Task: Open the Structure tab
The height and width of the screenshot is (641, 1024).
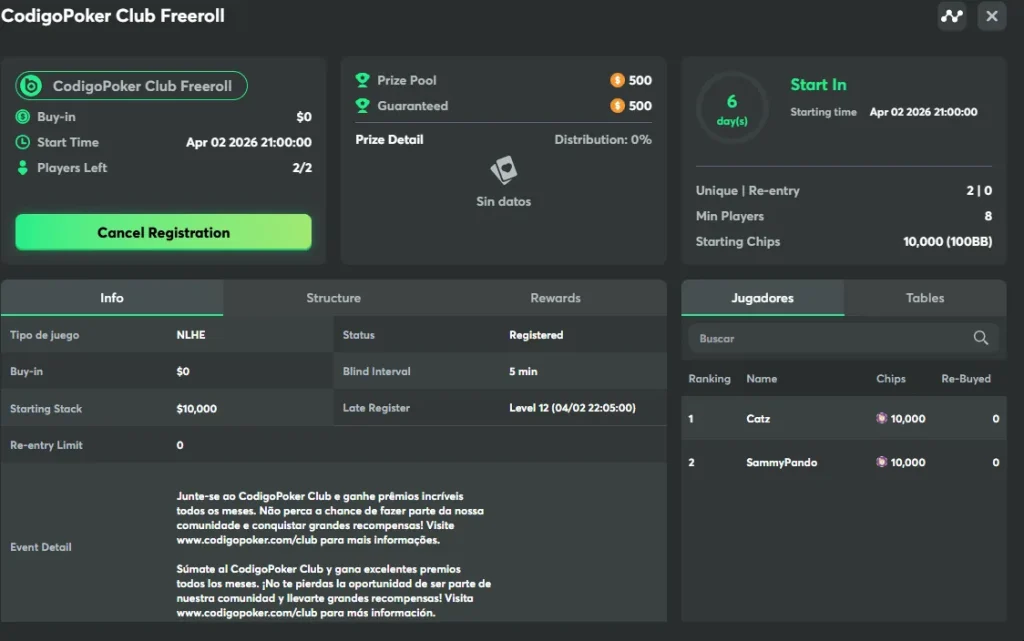Action: click(334, 298)
